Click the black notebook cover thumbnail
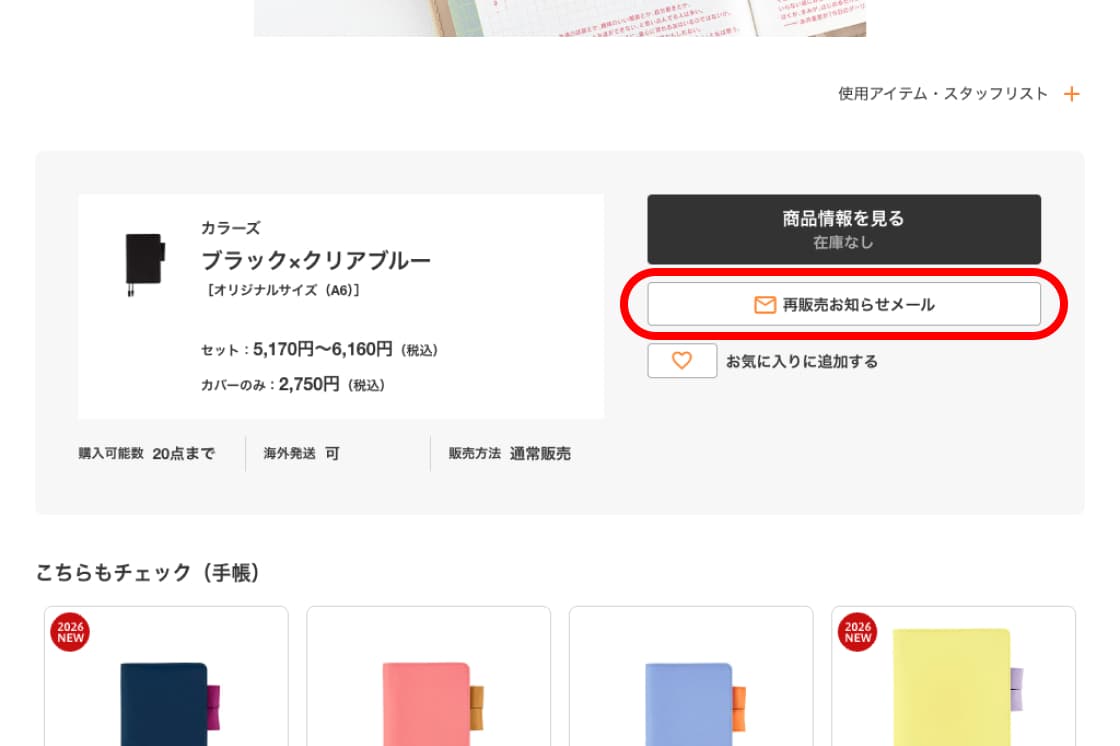The image size is (1120, 746). coord(144,263)
